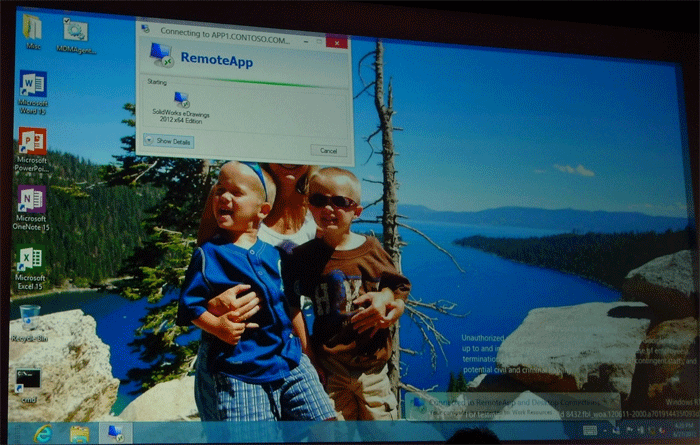
Task: Launch Microsoft PowerPoint desktop shortcut
Action: [32, 141]
